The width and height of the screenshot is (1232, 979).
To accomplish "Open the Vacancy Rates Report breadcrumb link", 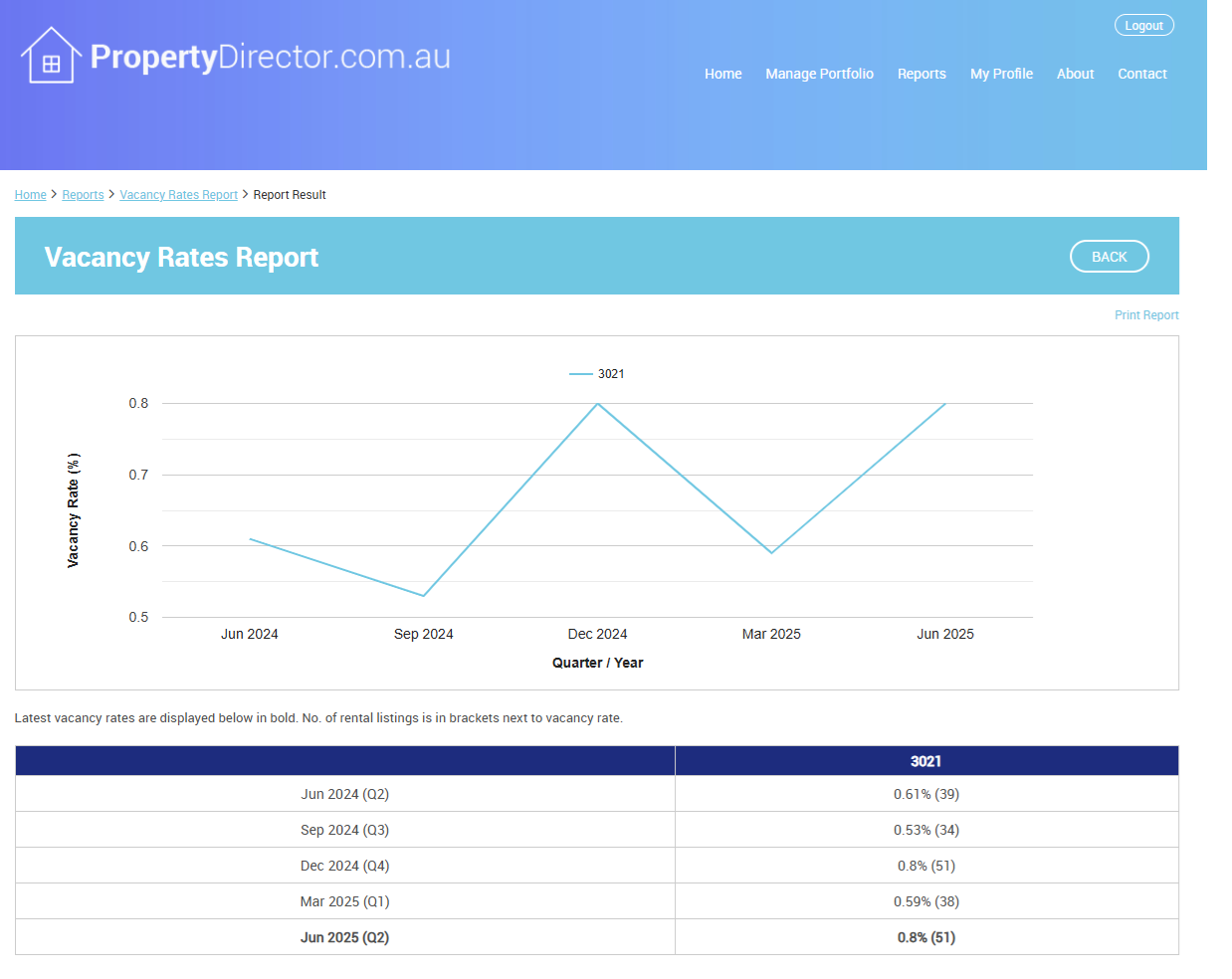I will [x=178, y=195].
